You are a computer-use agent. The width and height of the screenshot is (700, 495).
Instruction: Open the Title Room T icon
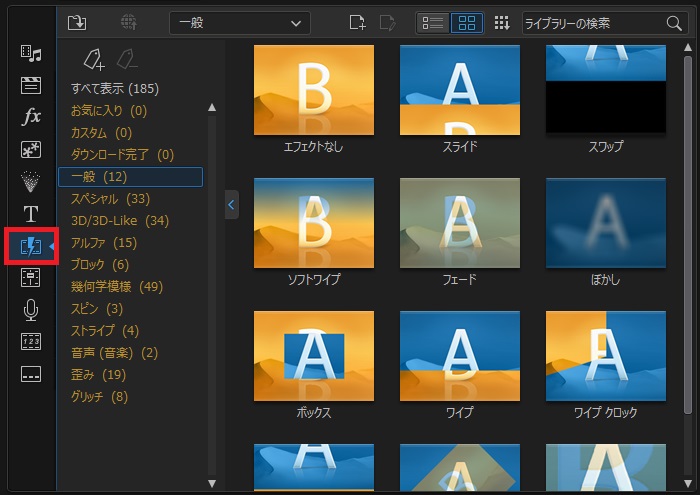pos(31,213)
